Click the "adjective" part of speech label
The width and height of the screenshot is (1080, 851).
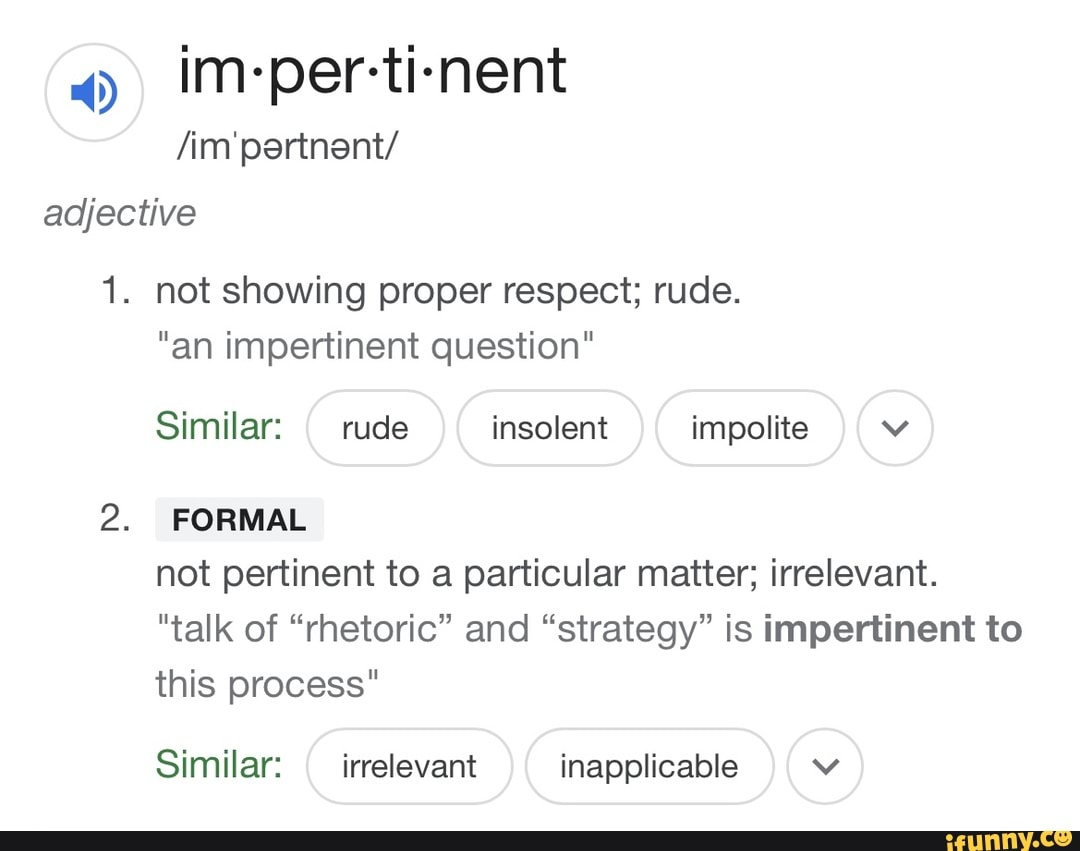pos(120,213)
